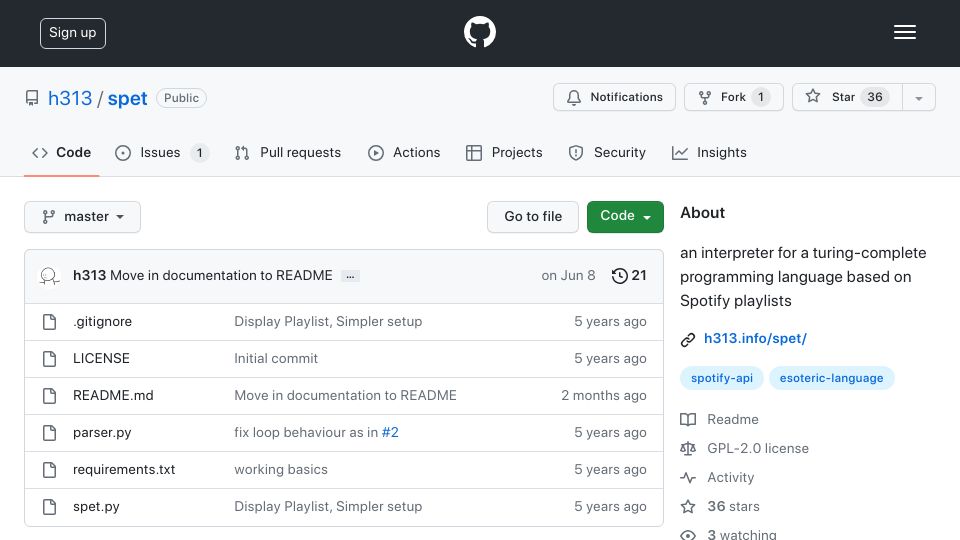Star the repository using the Star button
Image resolution: width=960 pixels, height=540 pixels.
847,97
